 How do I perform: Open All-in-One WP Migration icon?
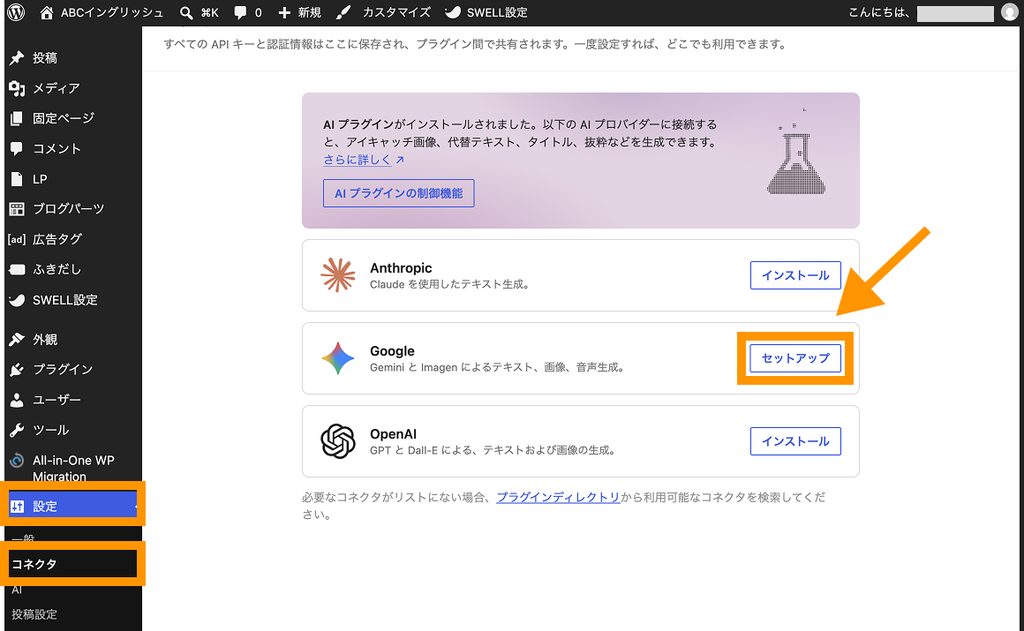pos(17,461)
